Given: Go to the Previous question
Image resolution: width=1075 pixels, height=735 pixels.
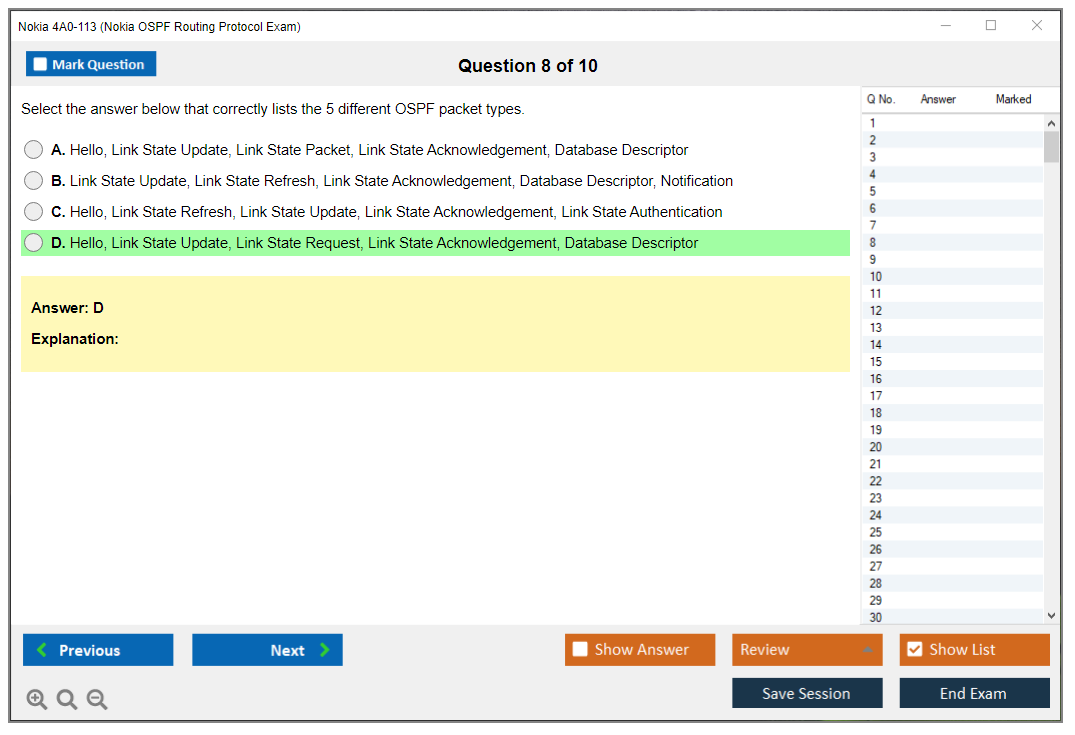Looking at the screenshot, I should pos(98,650).
